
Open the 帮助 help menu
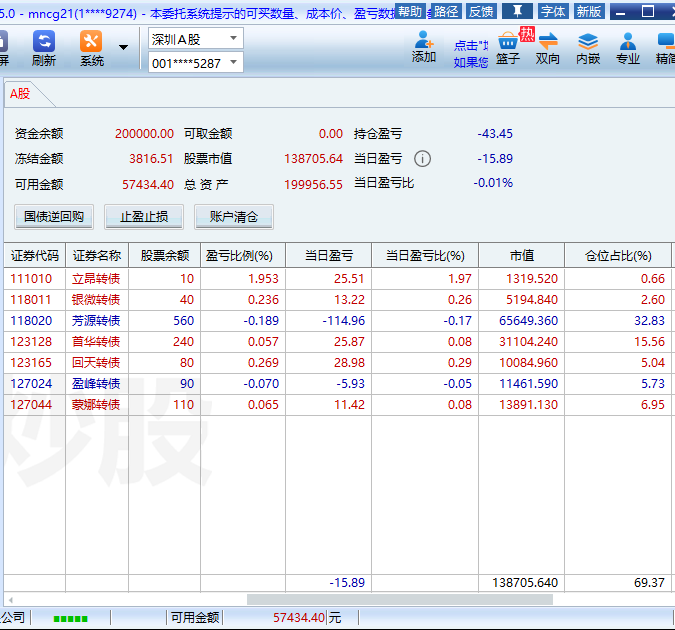click(410, 11)
